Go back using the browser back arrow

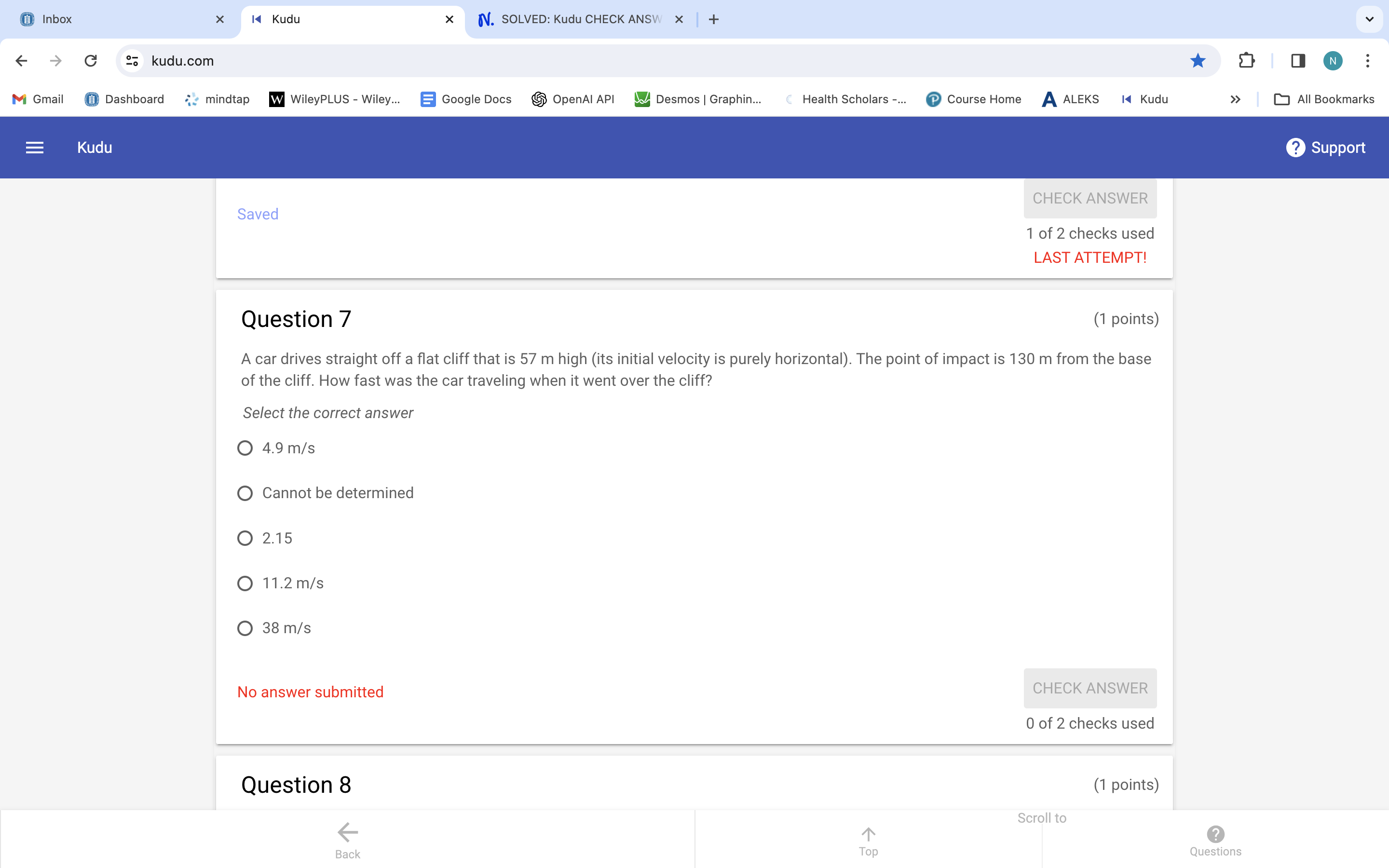click(21, 61)
